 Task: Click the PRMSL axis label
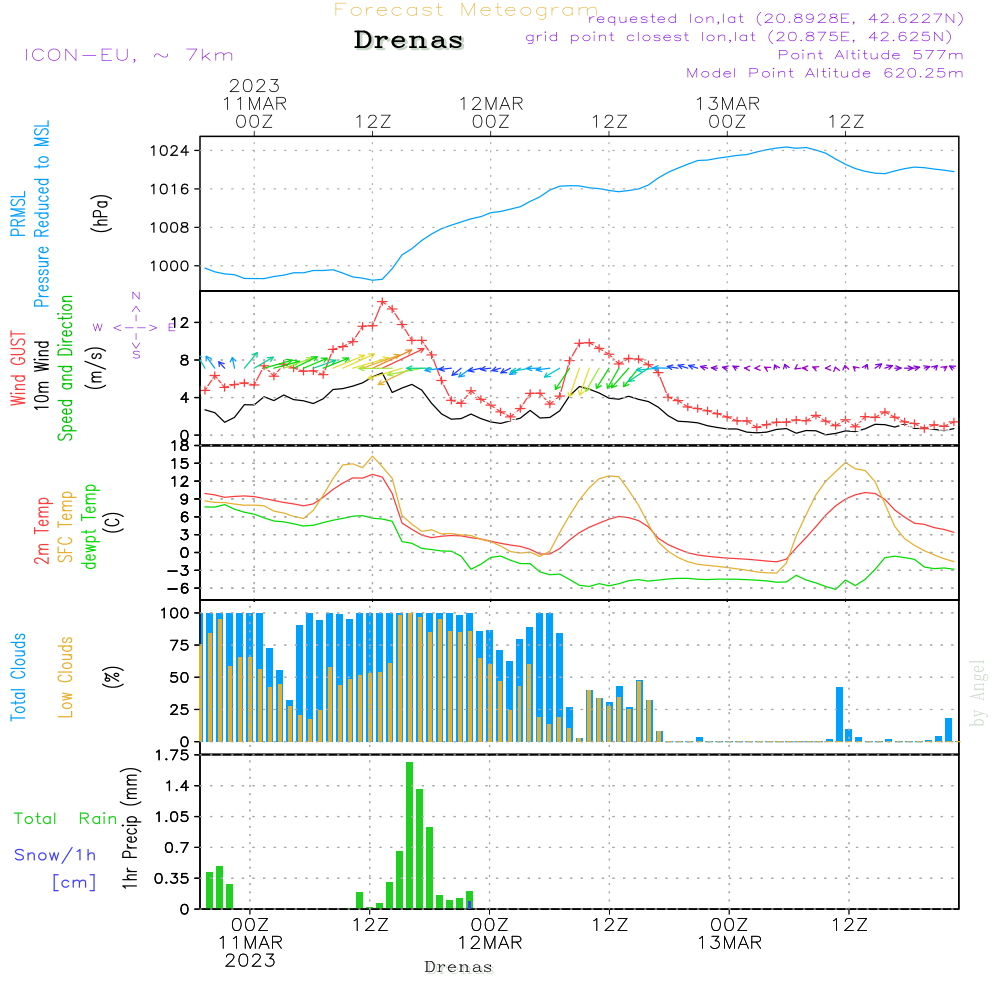(18, 215)
